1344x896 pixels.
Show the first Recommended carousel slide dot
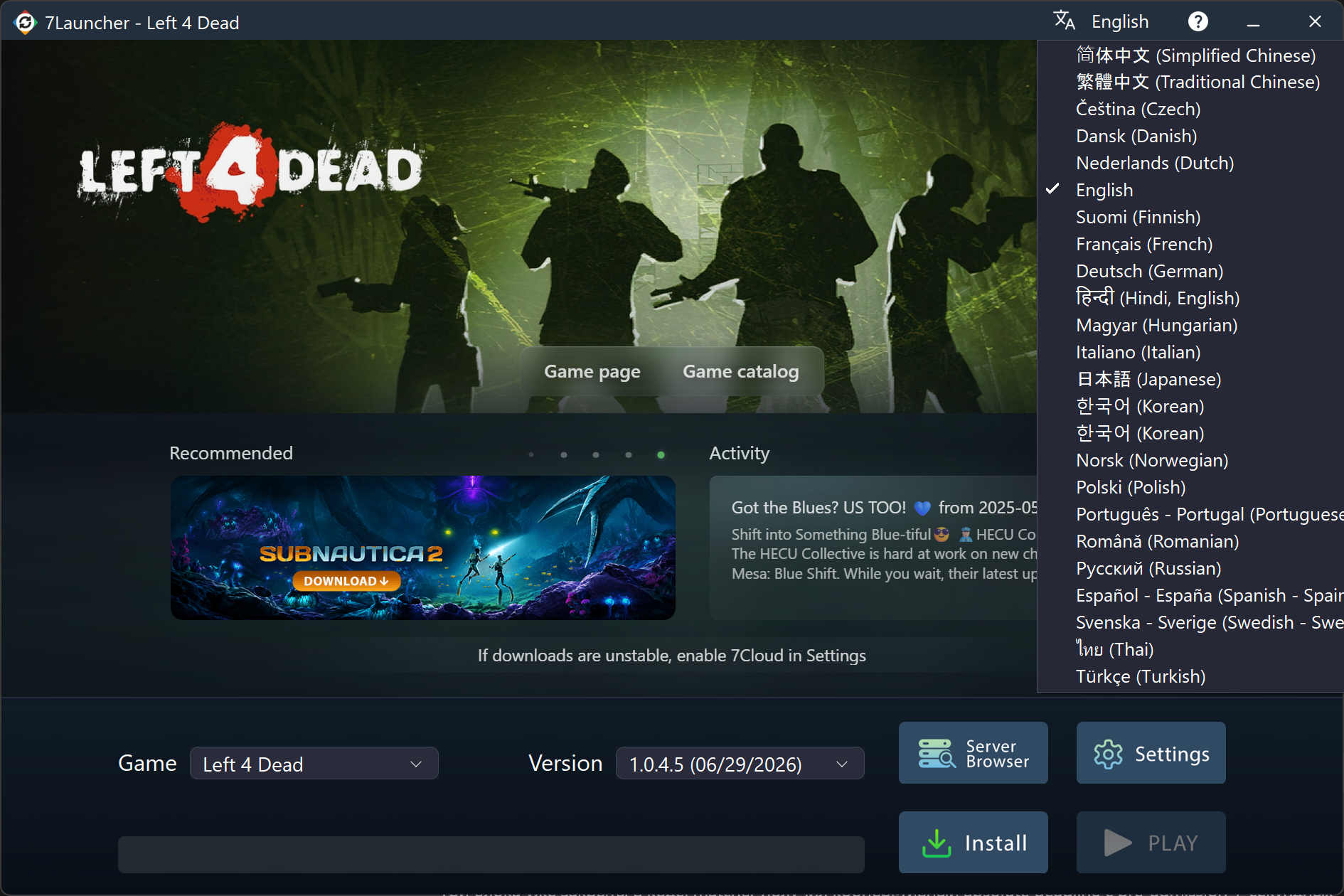point(531,455)
